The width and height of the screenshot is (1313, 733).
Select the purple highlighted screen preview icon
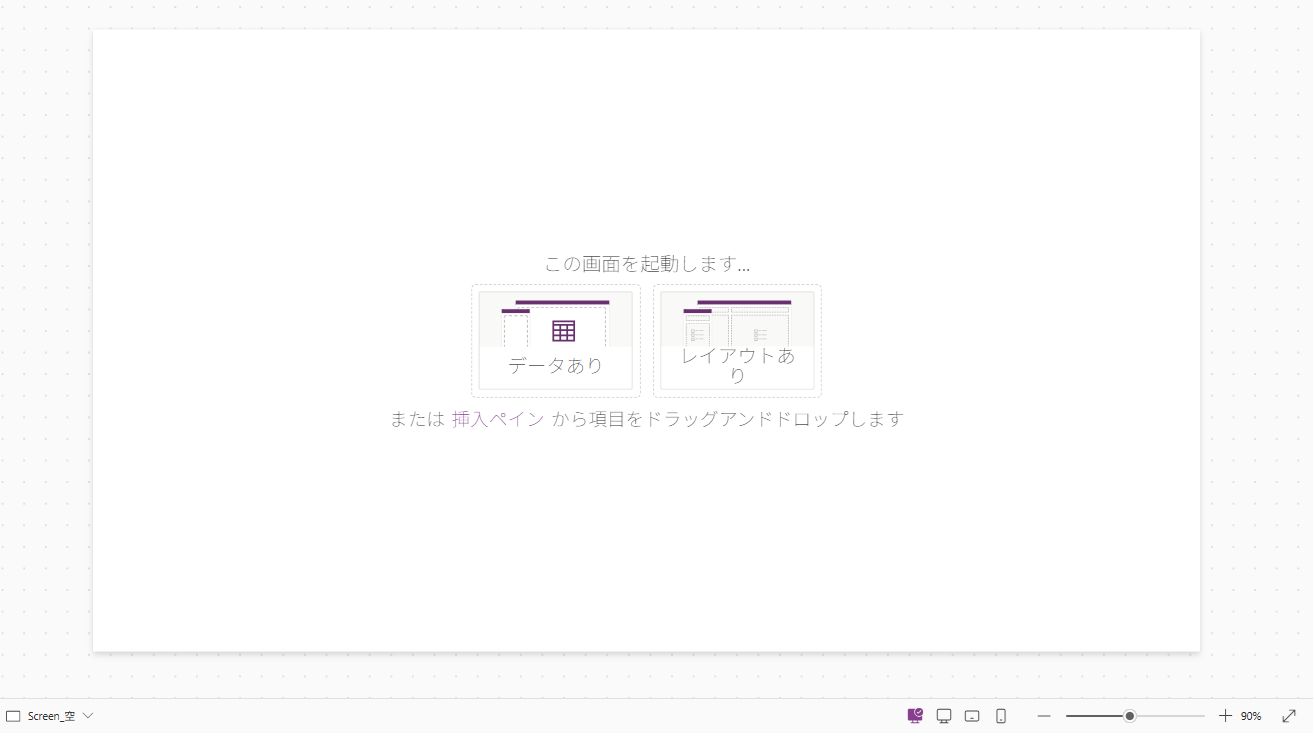(913, 715)
